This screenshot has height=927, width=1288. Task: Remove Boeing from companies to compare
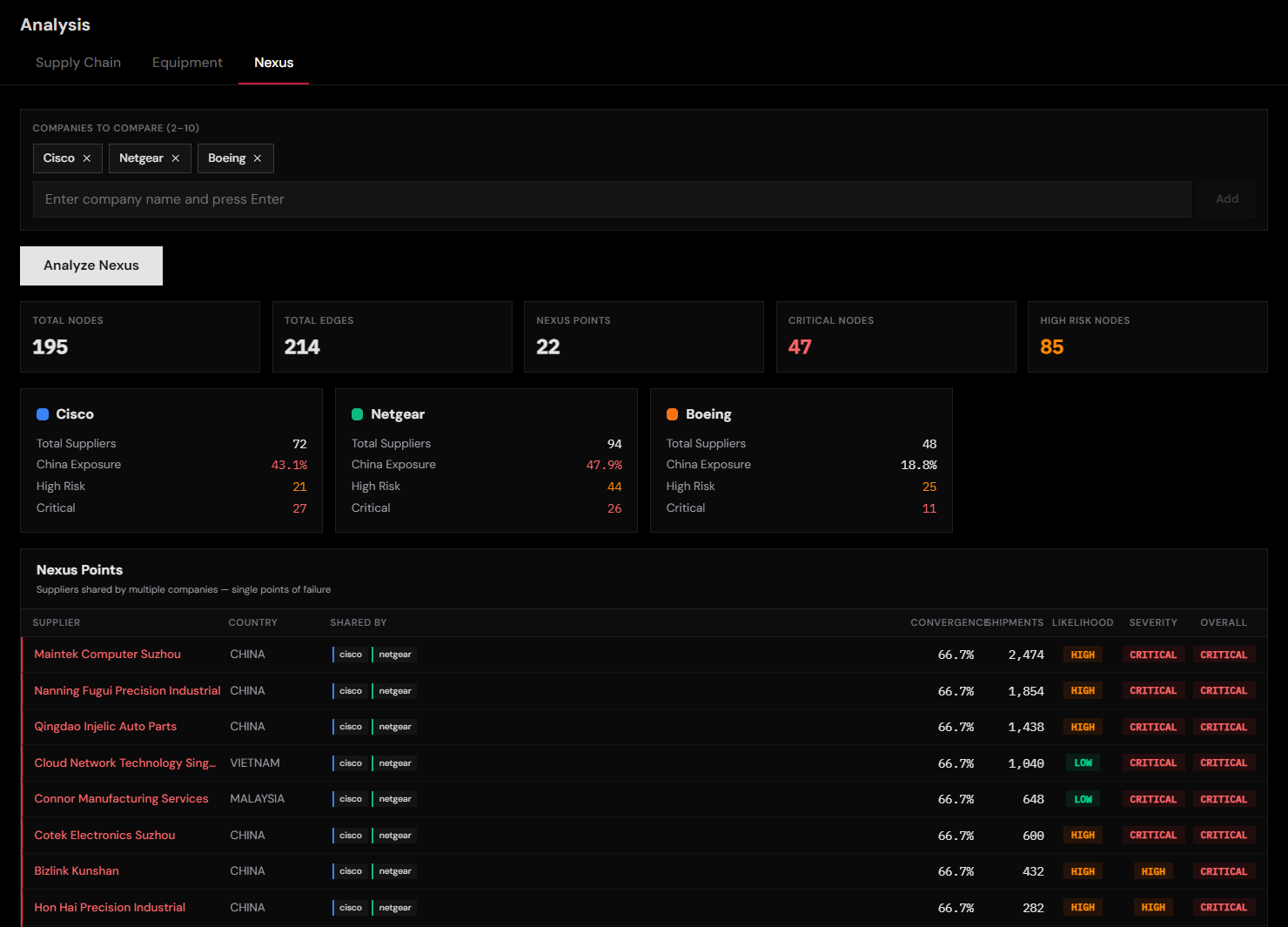click(x=258, y=158)
